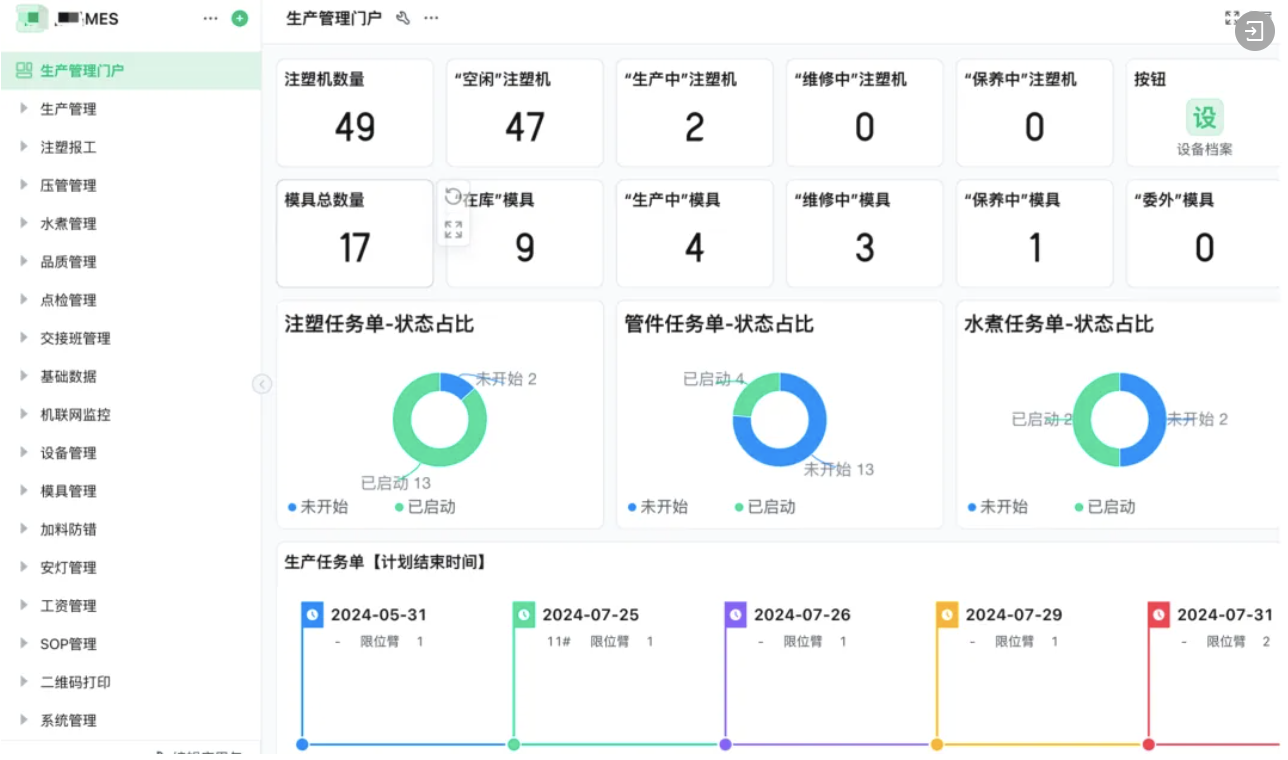Click the red timeline dot under 2024-07-31
1288x760 pixels.
click(1149, 744)
